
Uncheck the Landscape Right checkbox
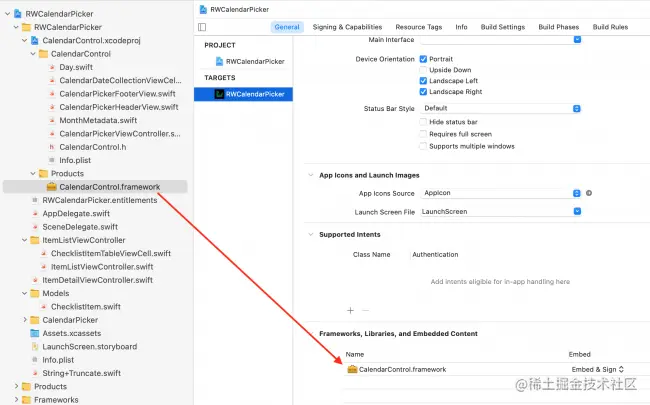tap(423, 92)
